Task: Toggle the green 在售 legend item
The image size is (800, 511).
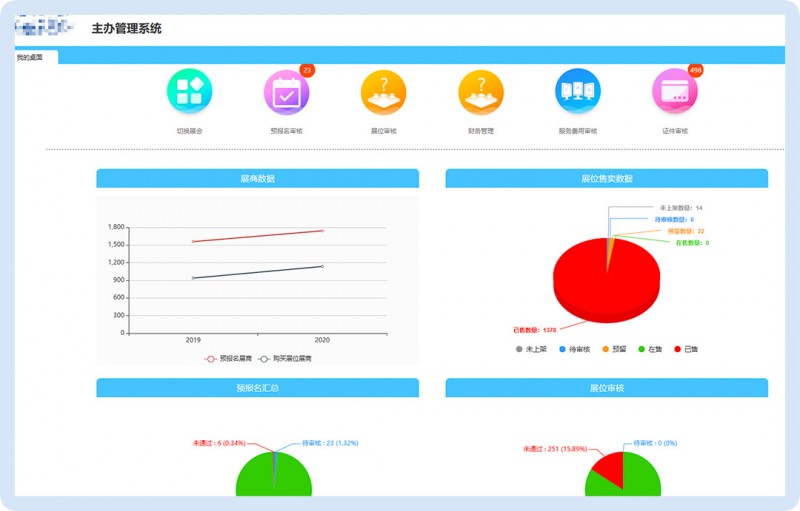Action: coord(650,349)
